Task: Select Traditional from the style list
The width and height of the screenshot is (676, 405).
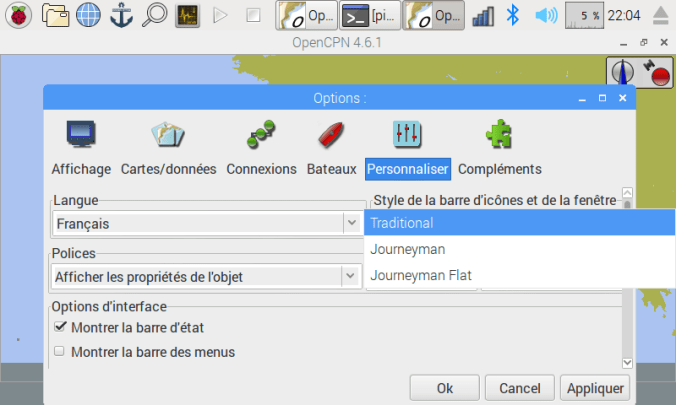Action: 402,222
